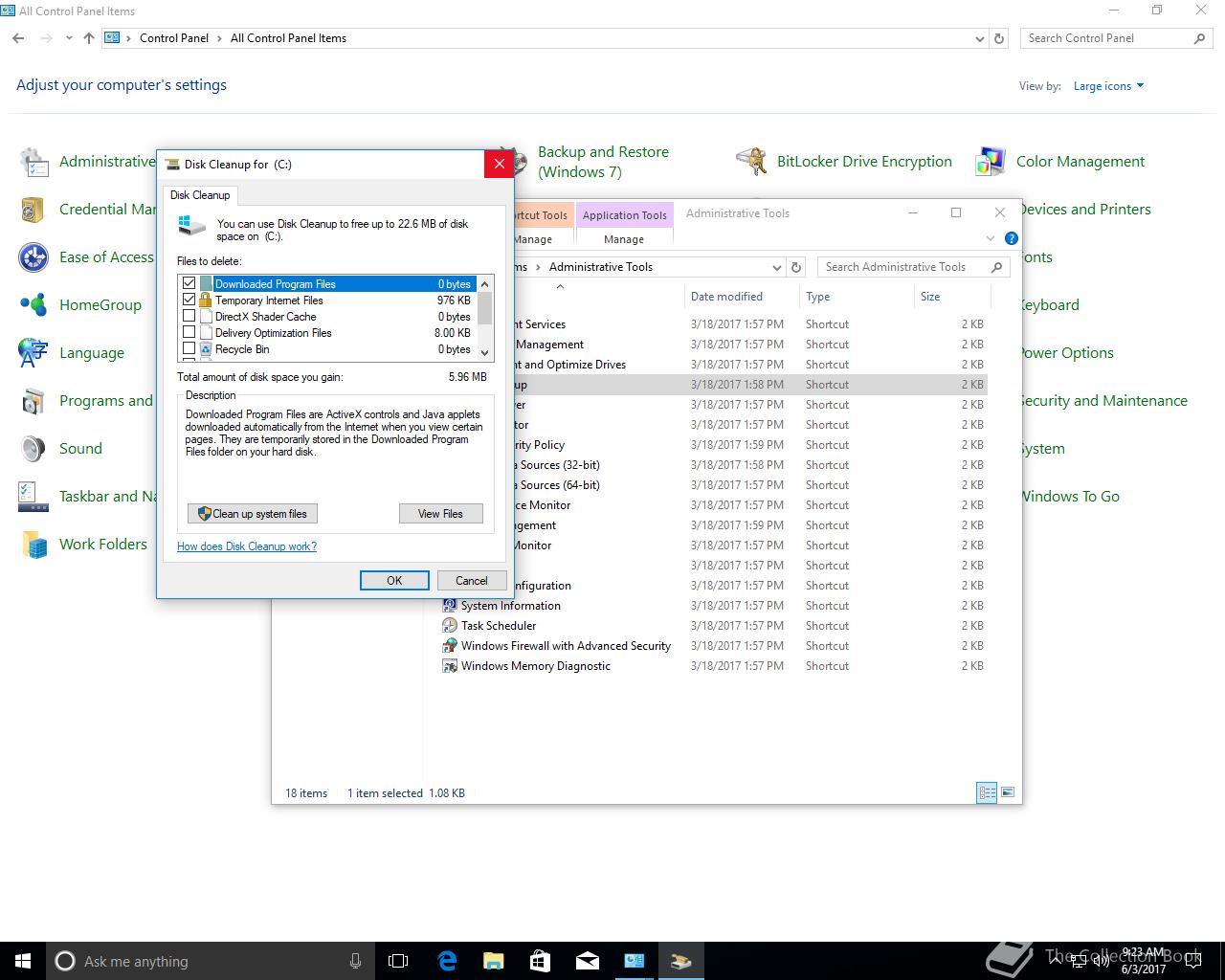Check Delivery Optimization Files checkbox
The image size is (1225, 980).
coord(189,333)
